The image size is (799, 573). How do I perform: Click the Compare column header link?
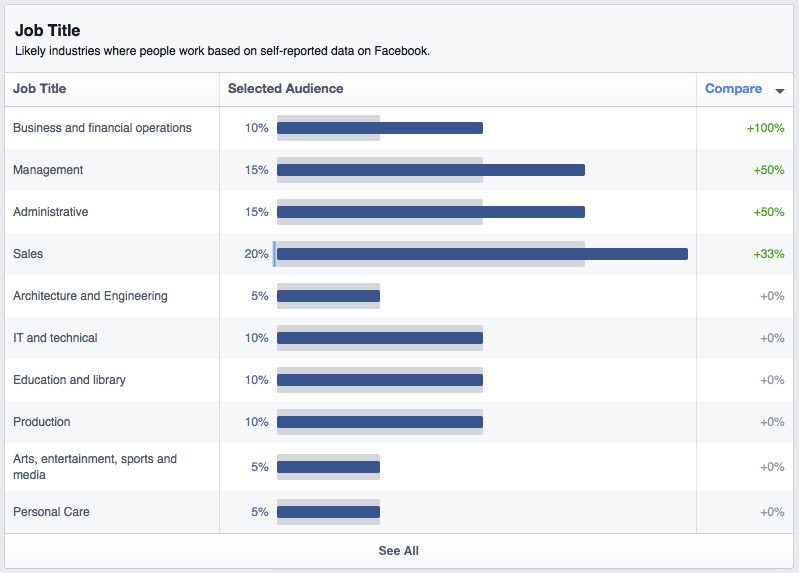[733, 89]
